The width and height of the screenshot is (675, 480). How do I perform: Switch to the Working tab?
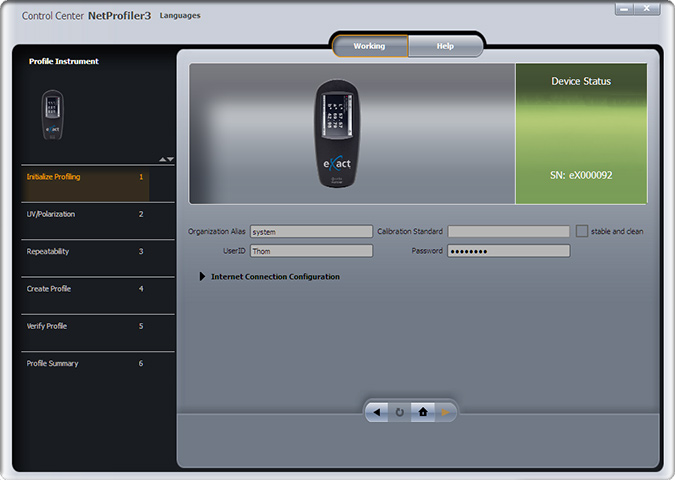tap(370, 46)
